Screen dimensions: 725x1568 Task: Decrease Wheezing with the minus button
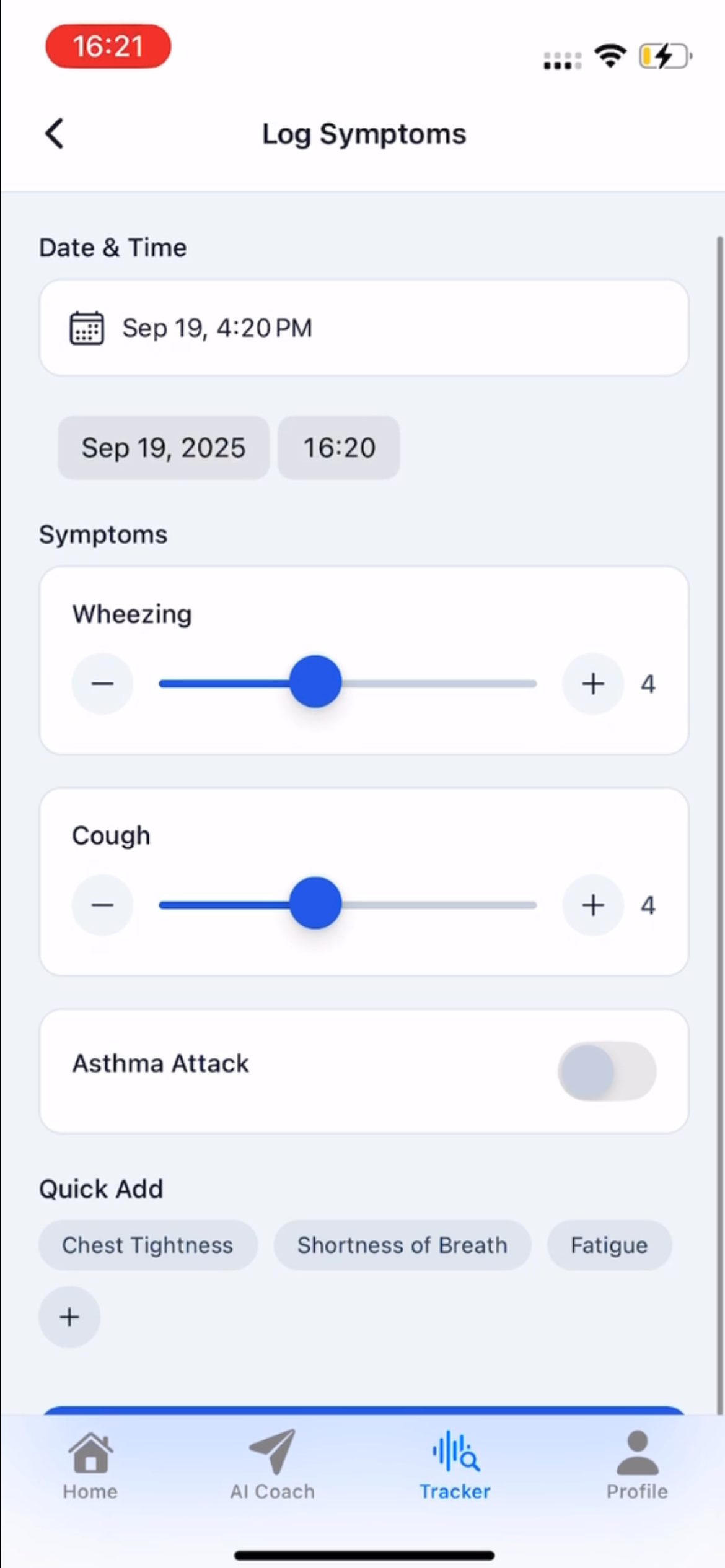point(102,684)
